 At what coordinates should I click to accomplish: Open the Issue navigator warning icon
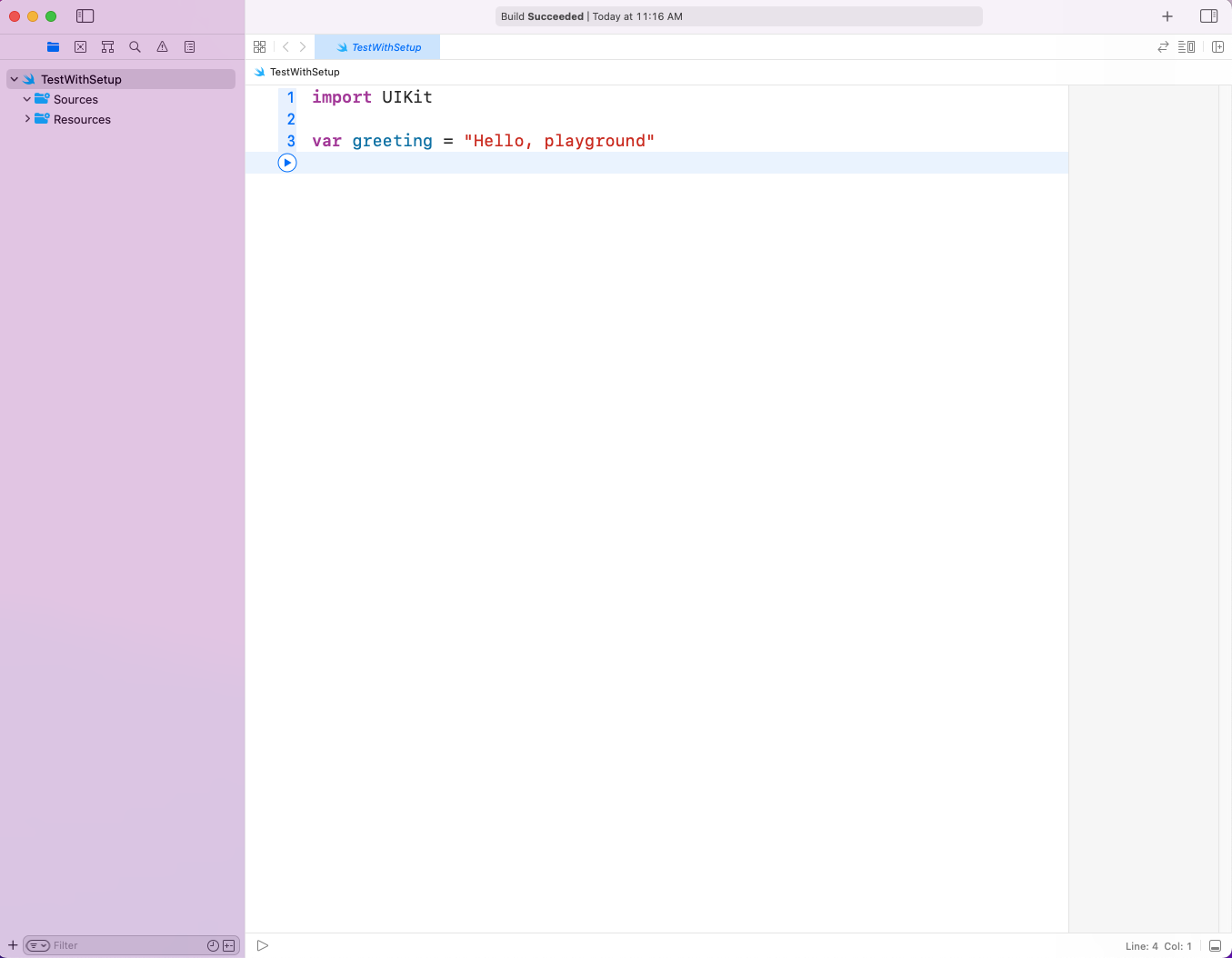(x=163, y=47)
